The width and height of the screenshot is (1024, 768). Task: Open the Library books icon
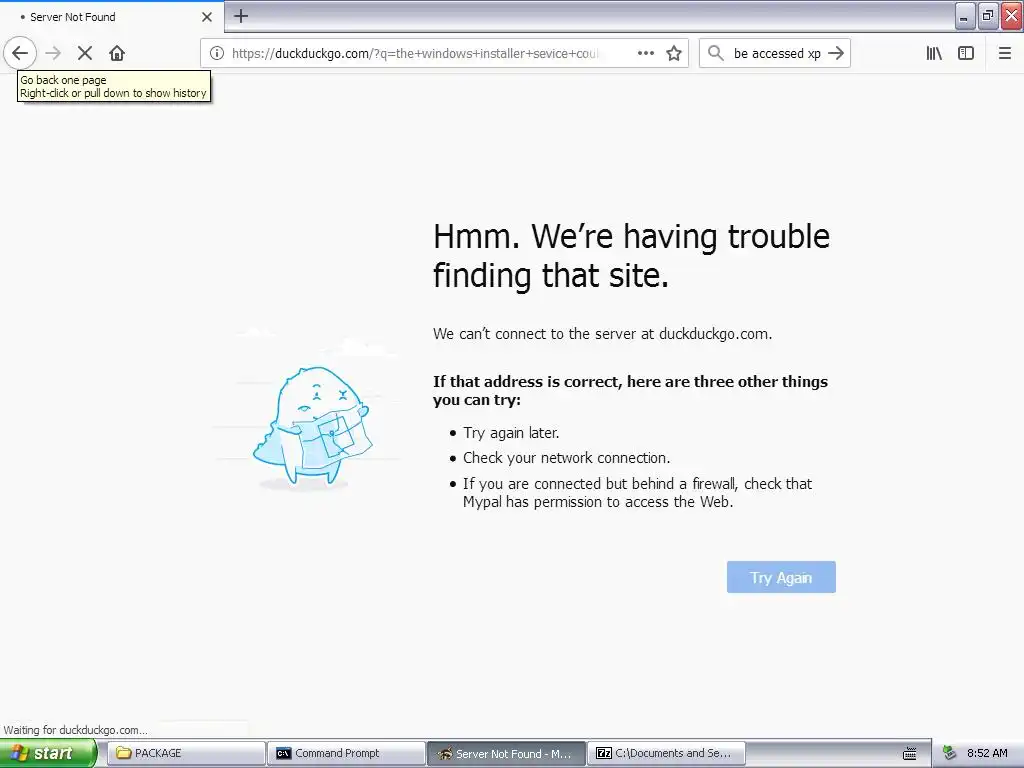click(934, 53)
